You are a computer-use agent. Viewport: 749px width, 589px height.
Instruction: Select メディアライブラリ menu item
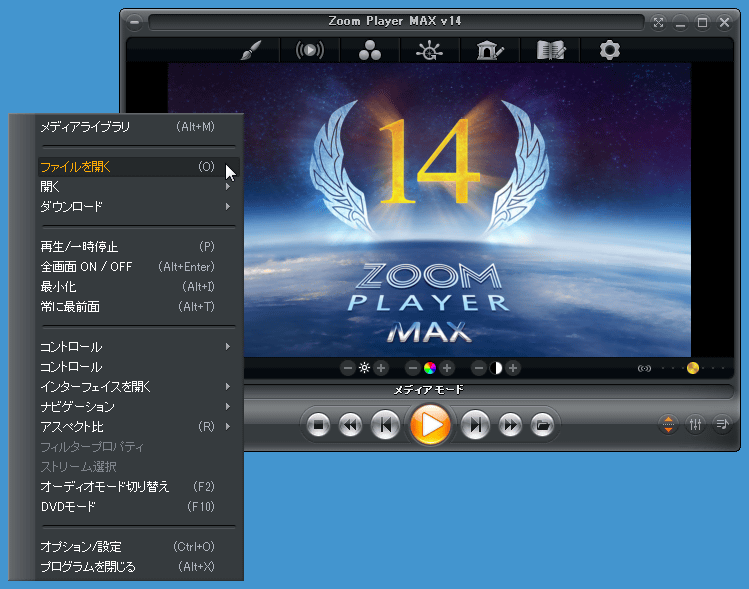coord(139,127)
